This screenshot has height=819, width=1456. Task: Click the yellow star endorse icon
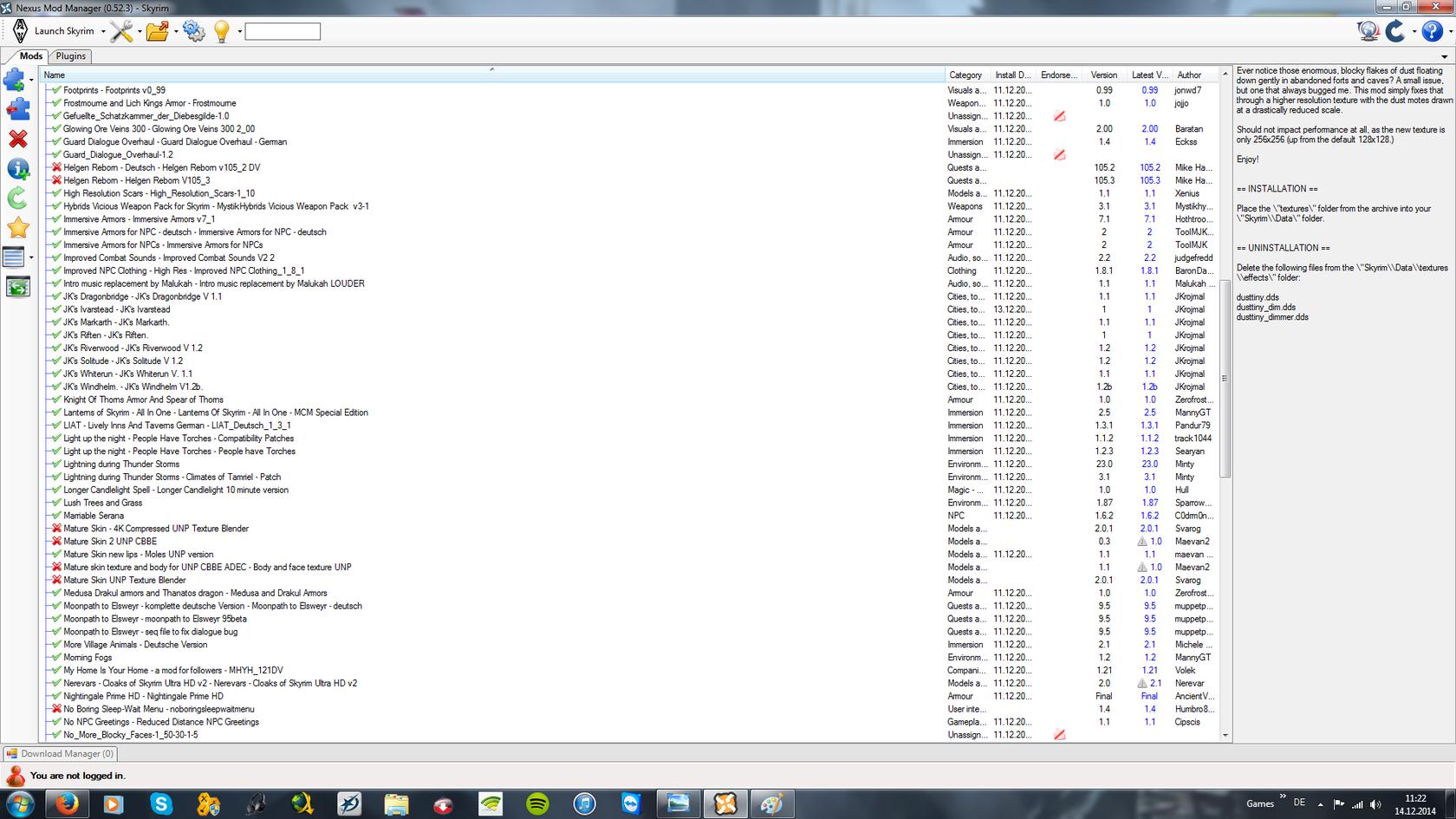coord(17,228)
